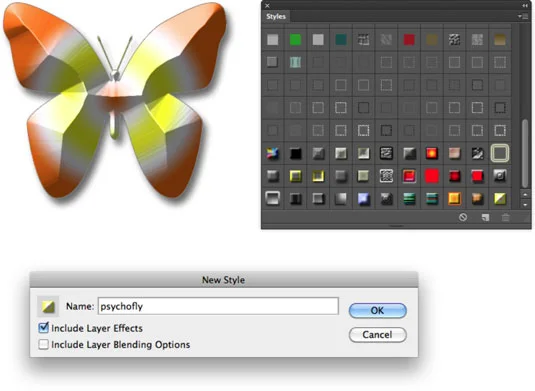Viewport: 535px width, 391px height.
Task: Click the Delete Style trash icon
Action: (506, 217)
